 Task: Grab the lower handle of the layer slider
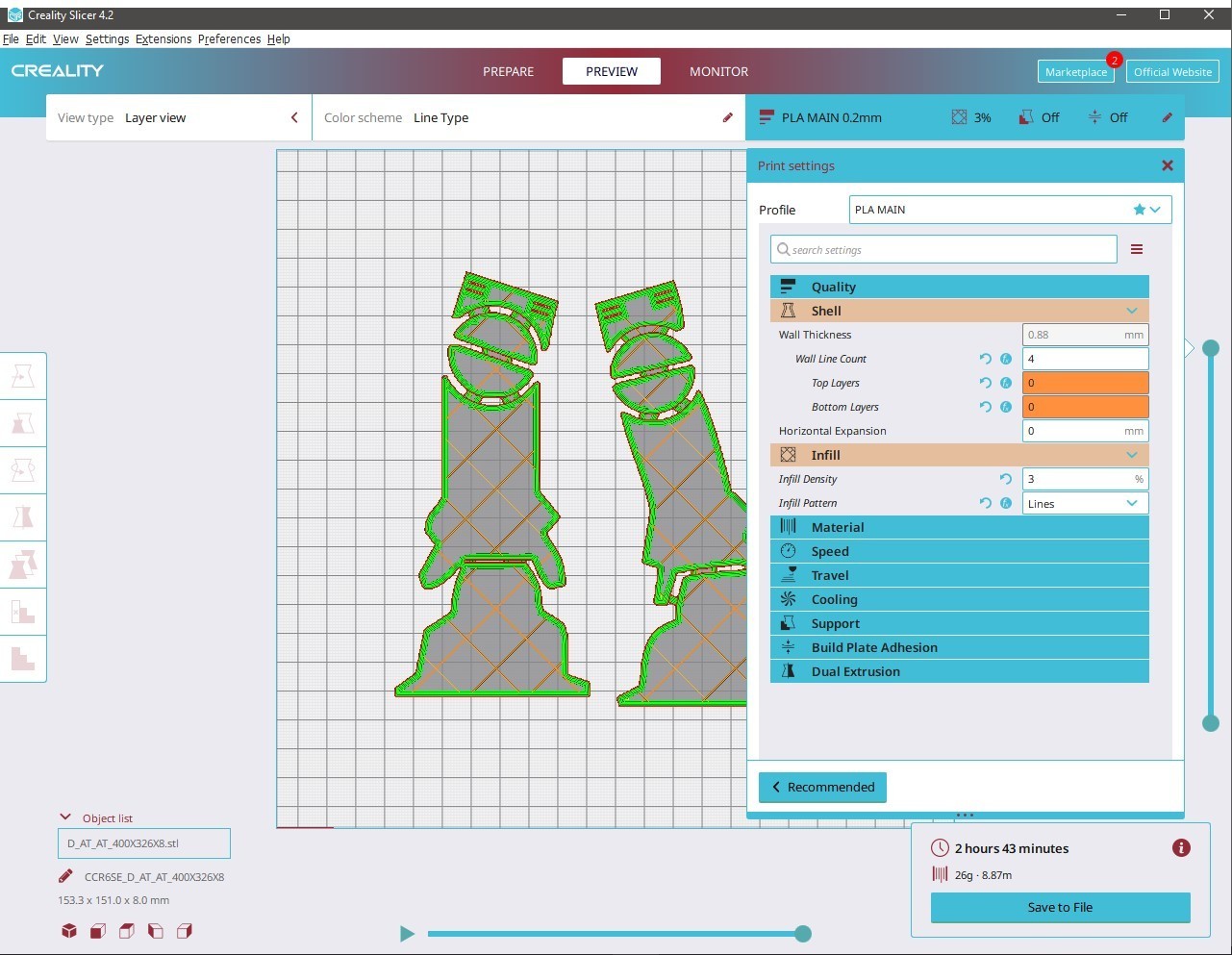1211,723
